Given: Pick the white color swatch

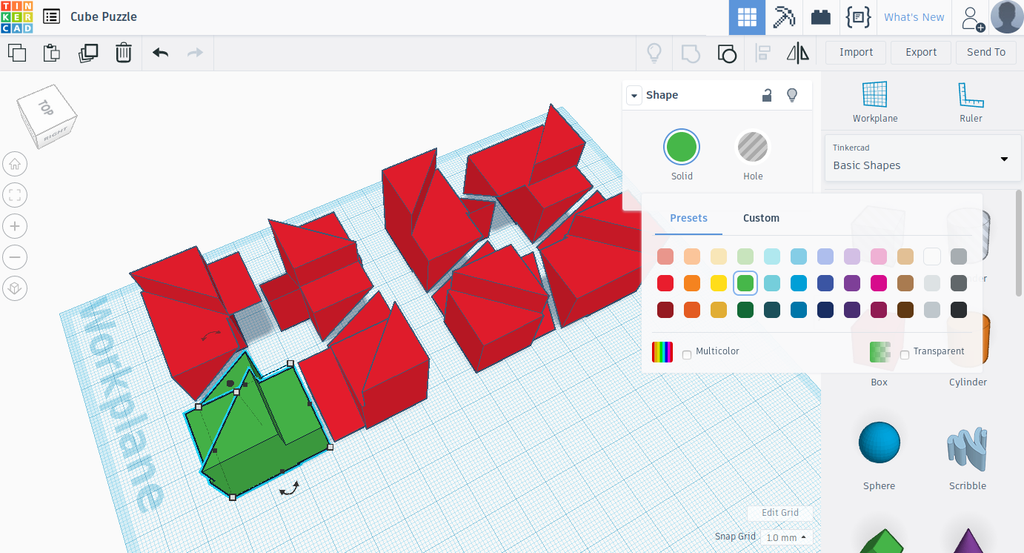Looking at the screenshot, I should coord(932,257).
